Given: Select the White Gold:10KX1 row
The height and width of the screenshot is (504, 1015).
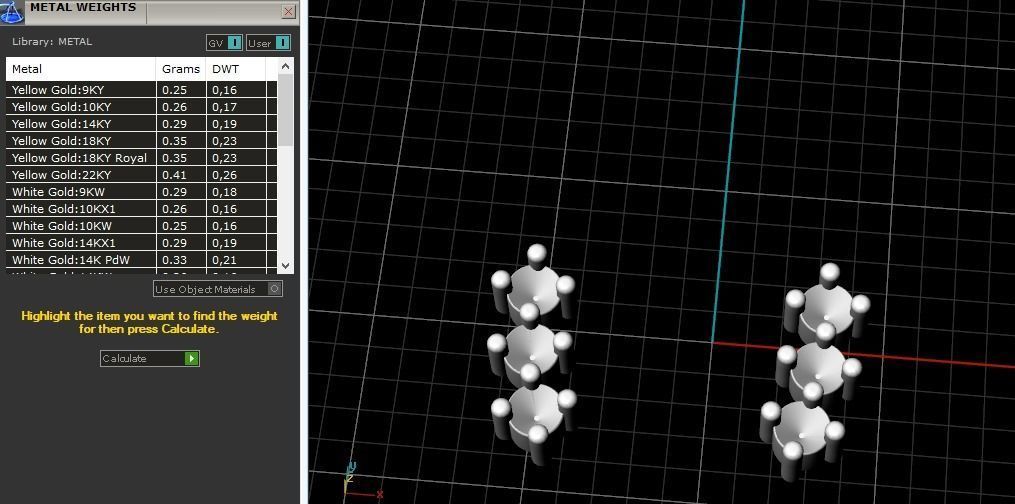Looking at the screenshot, I should click(x=141, y=209).
